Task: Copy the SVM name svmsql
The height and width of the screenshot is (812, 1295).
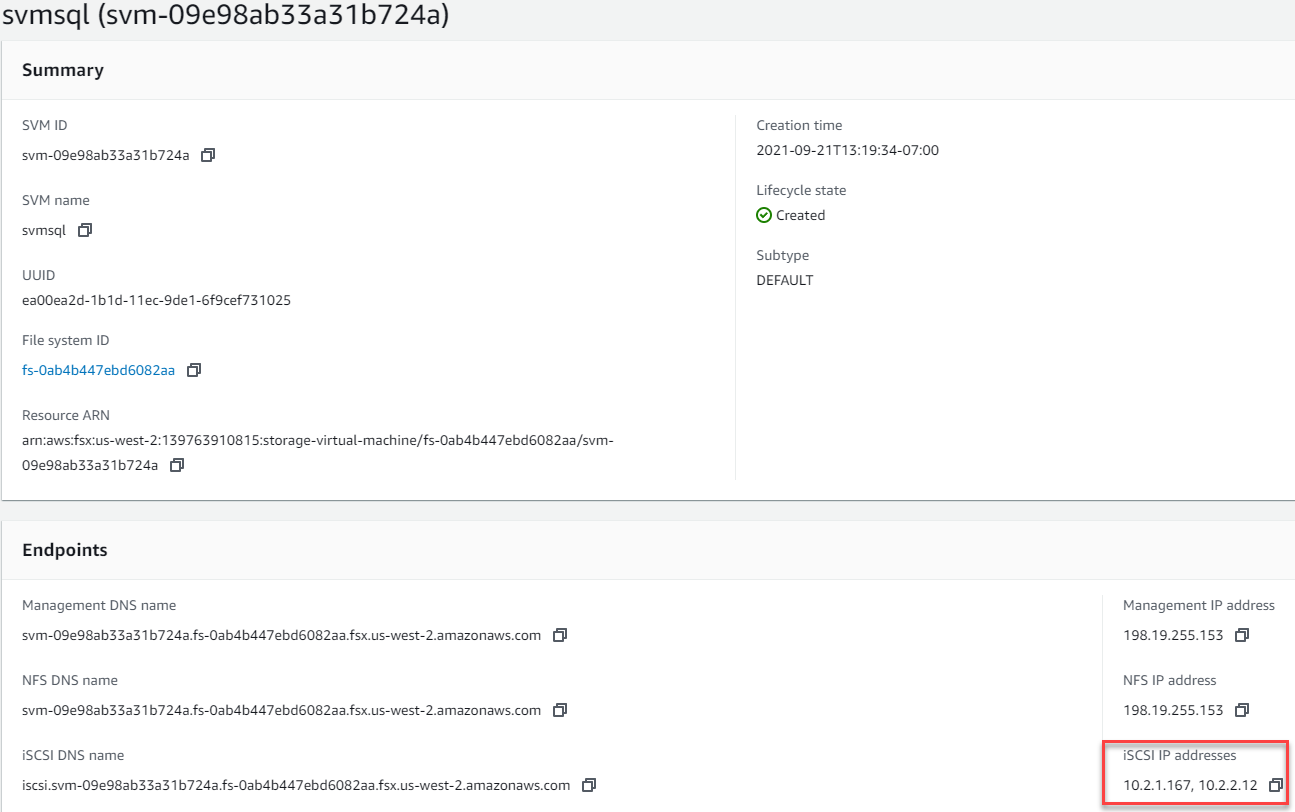Action: (85, 230)
